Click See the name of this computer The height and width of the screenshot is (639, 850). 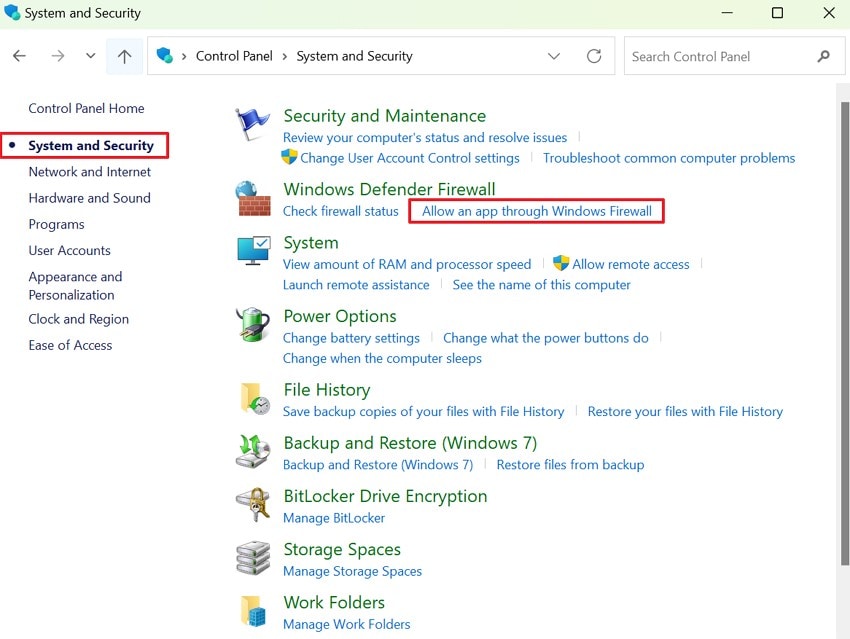pyautogui.click(x=542, y=285)
